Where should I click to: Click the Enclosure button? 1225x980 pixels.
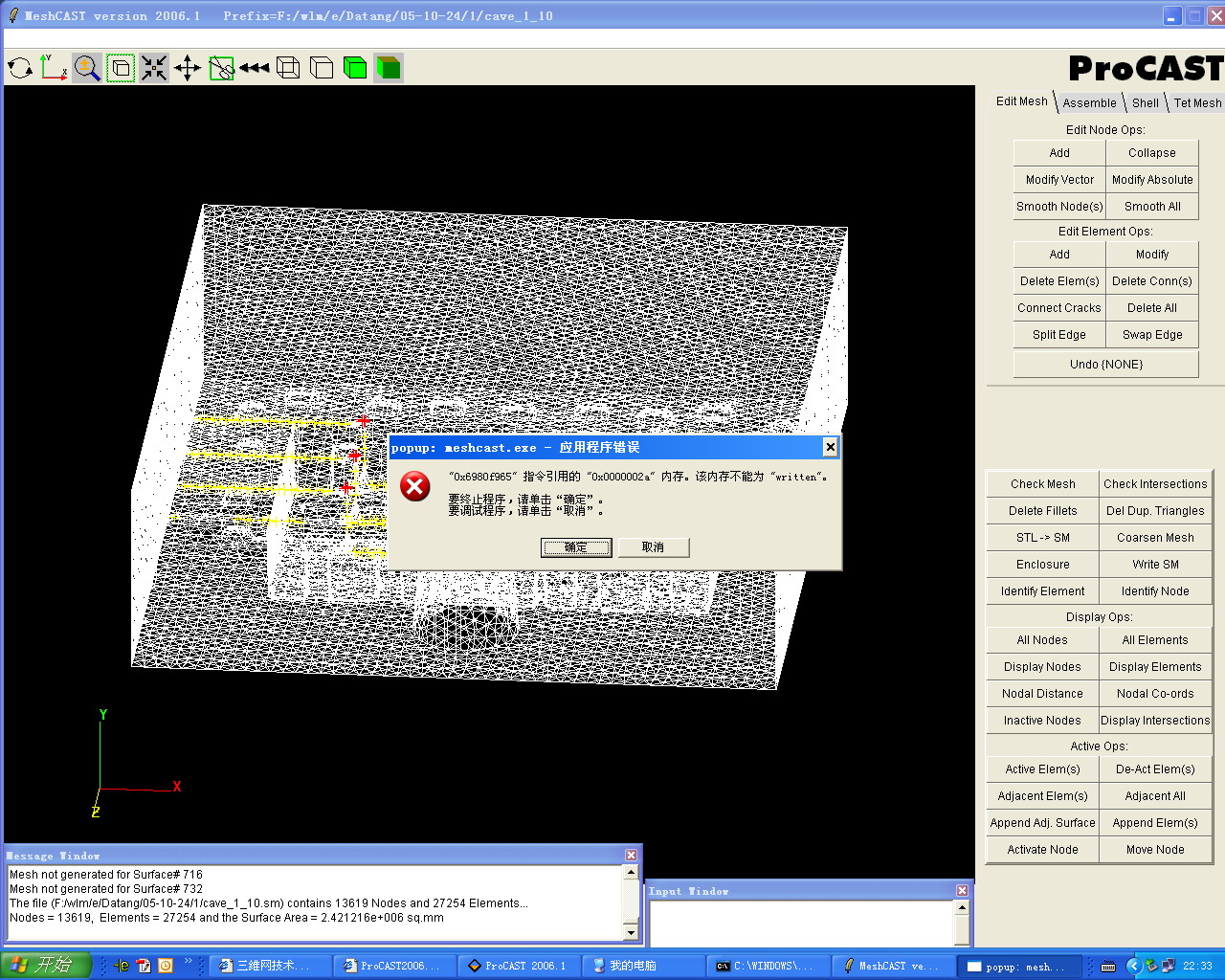pyautogui.click(x=1042, y=565)
